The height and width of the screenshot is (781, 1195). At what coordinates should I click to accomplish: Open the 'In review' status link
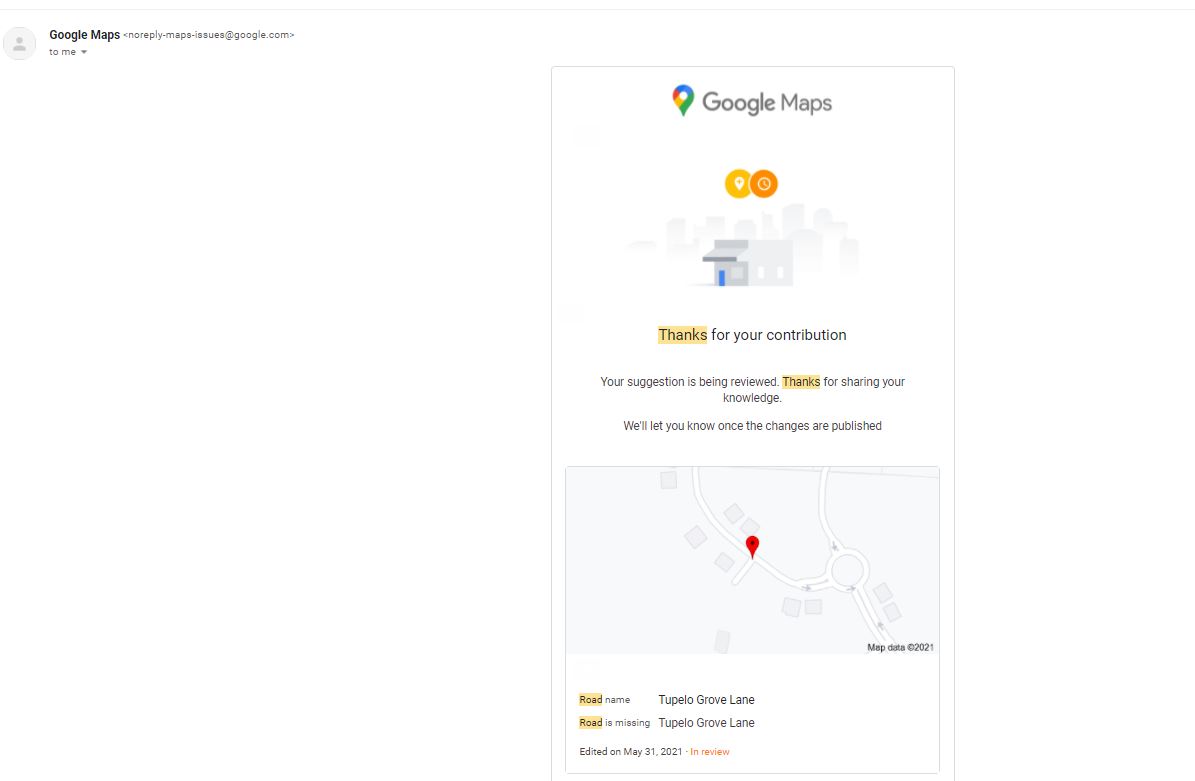pos(710,751)
